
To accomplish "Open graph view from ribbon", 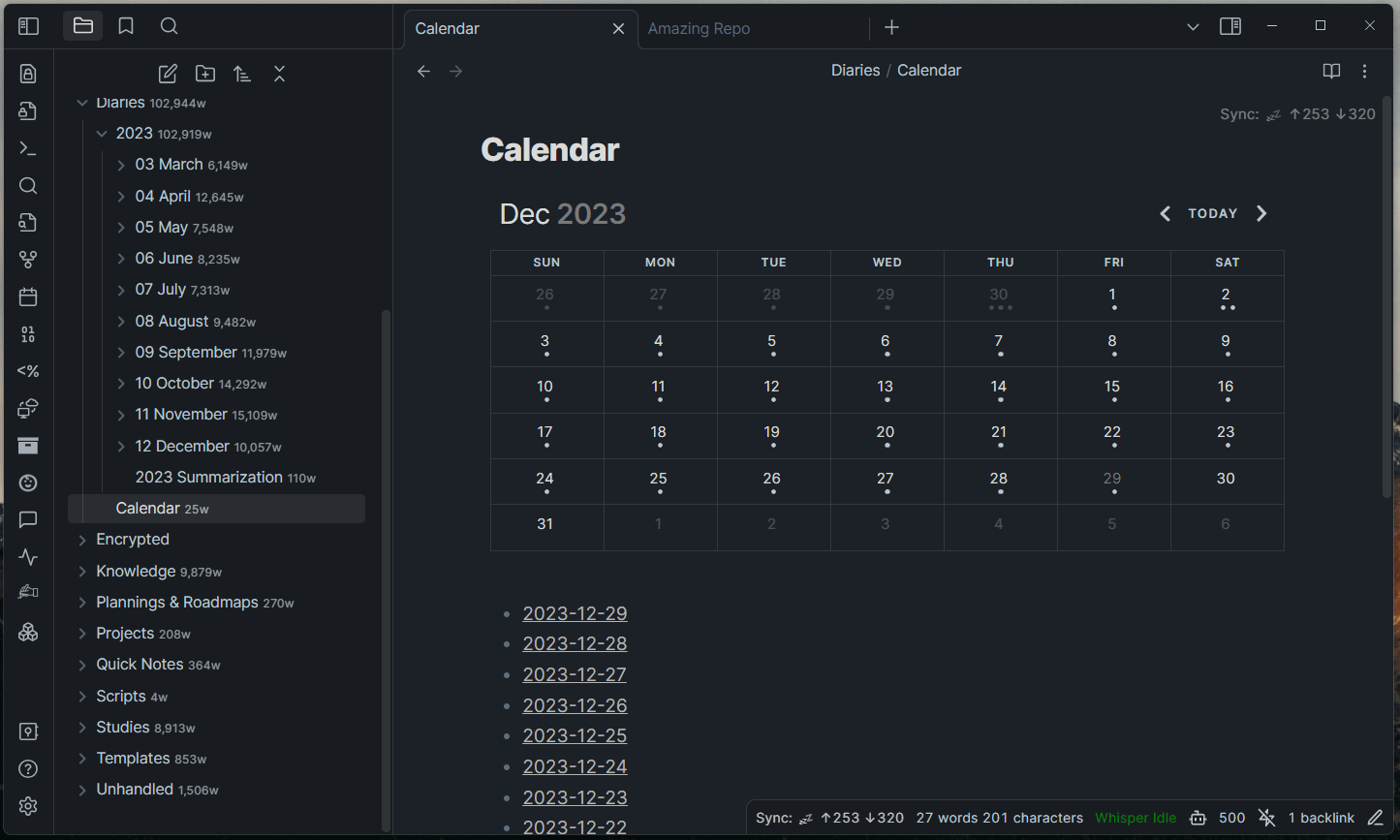I will 28,260.
